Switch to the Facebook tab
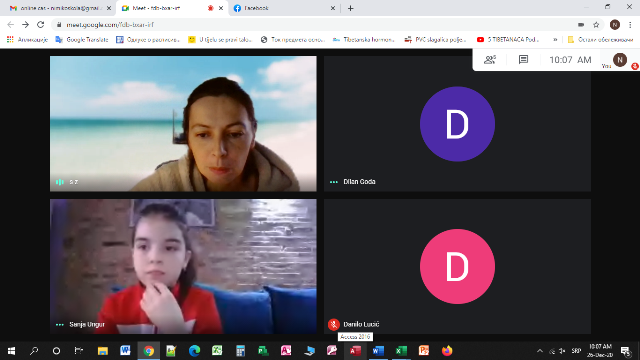The height and width of the screenshot is (360, 640). pos(284,8)
